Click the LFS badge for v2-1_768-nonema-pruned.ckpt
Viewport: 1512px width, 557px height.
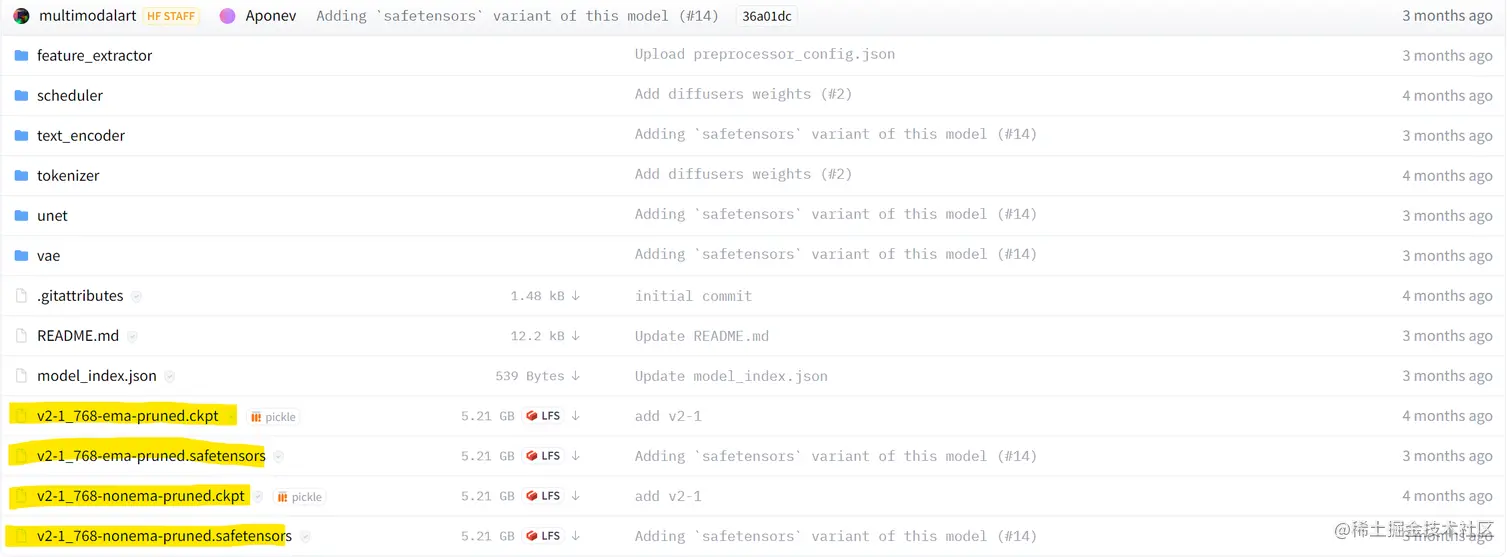(x=543, y=496)
